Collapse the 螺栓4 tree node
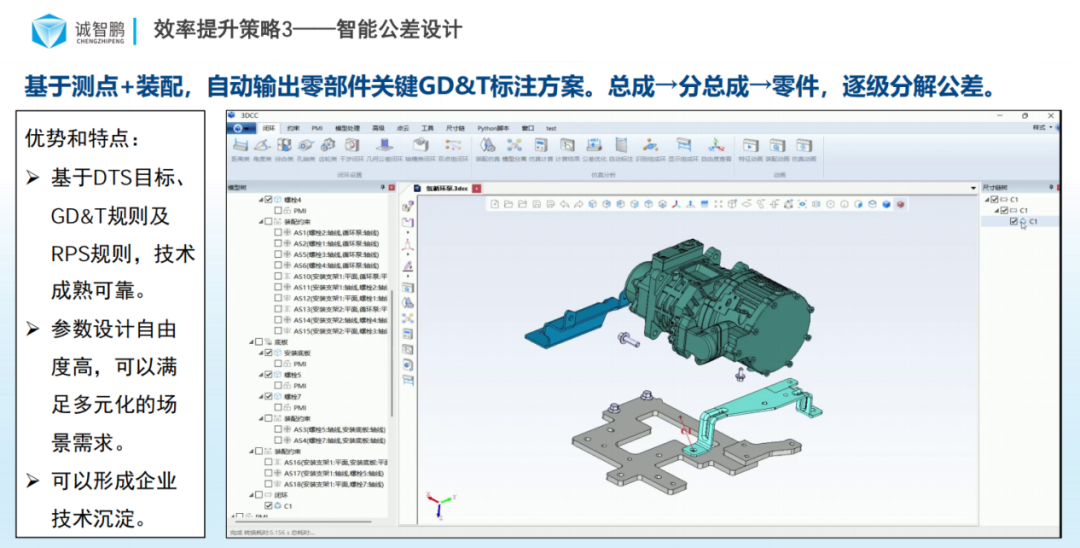This screenshot has height=548, width=1080. click(261, 200)
